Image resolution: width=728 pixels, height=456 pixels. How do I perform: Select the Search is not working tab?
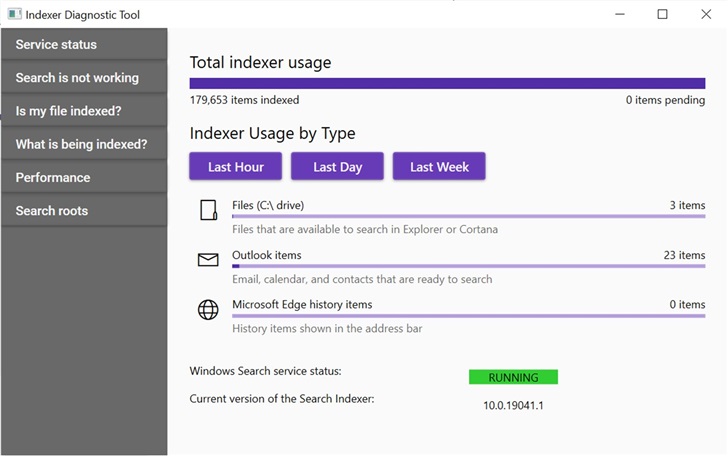tap(84, 78)
